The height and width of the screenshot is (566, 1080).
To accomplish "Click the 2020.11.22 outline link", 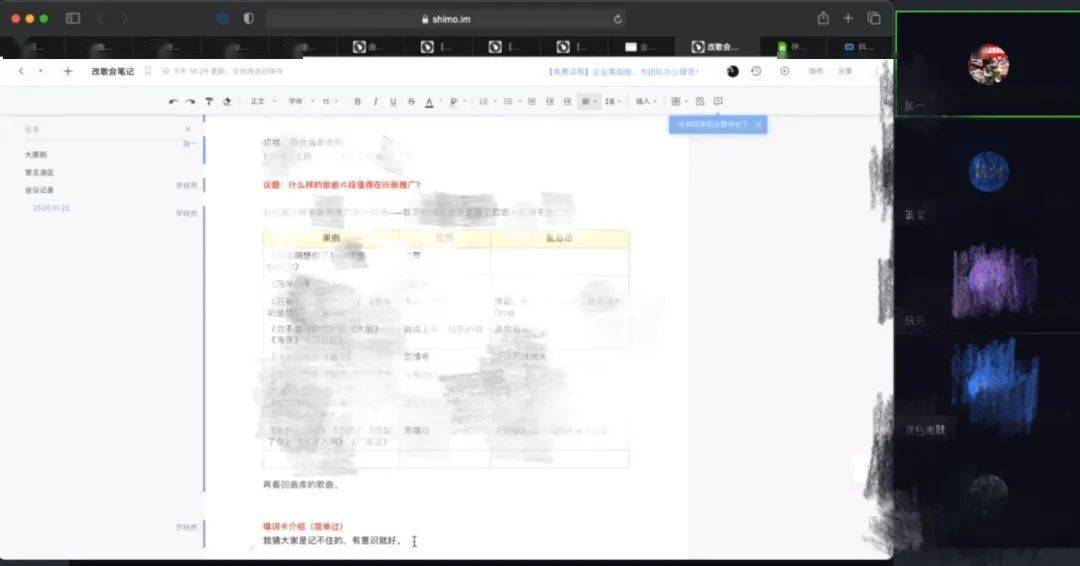I will coord(51,208).
